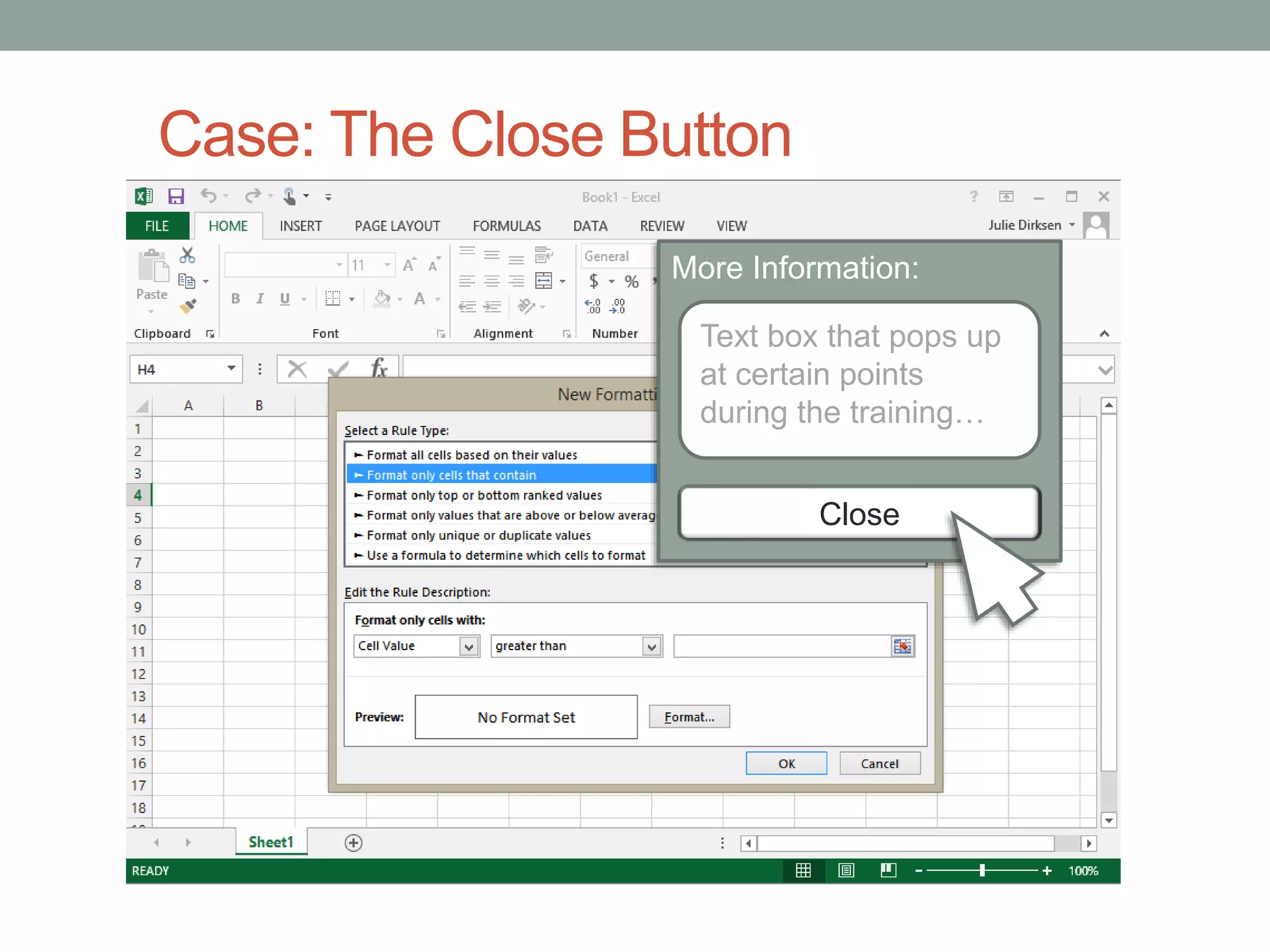This screenshot has height=952, width=1270.
Task: Click the rule value input field
Action: pyautogui.click(x=783, y=646)
